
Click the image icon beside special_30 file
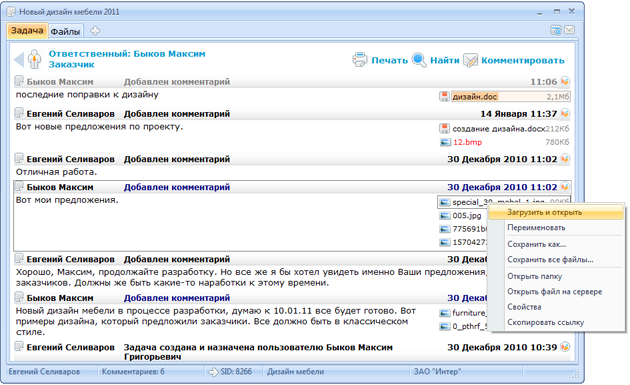click(x=444, y=202)
